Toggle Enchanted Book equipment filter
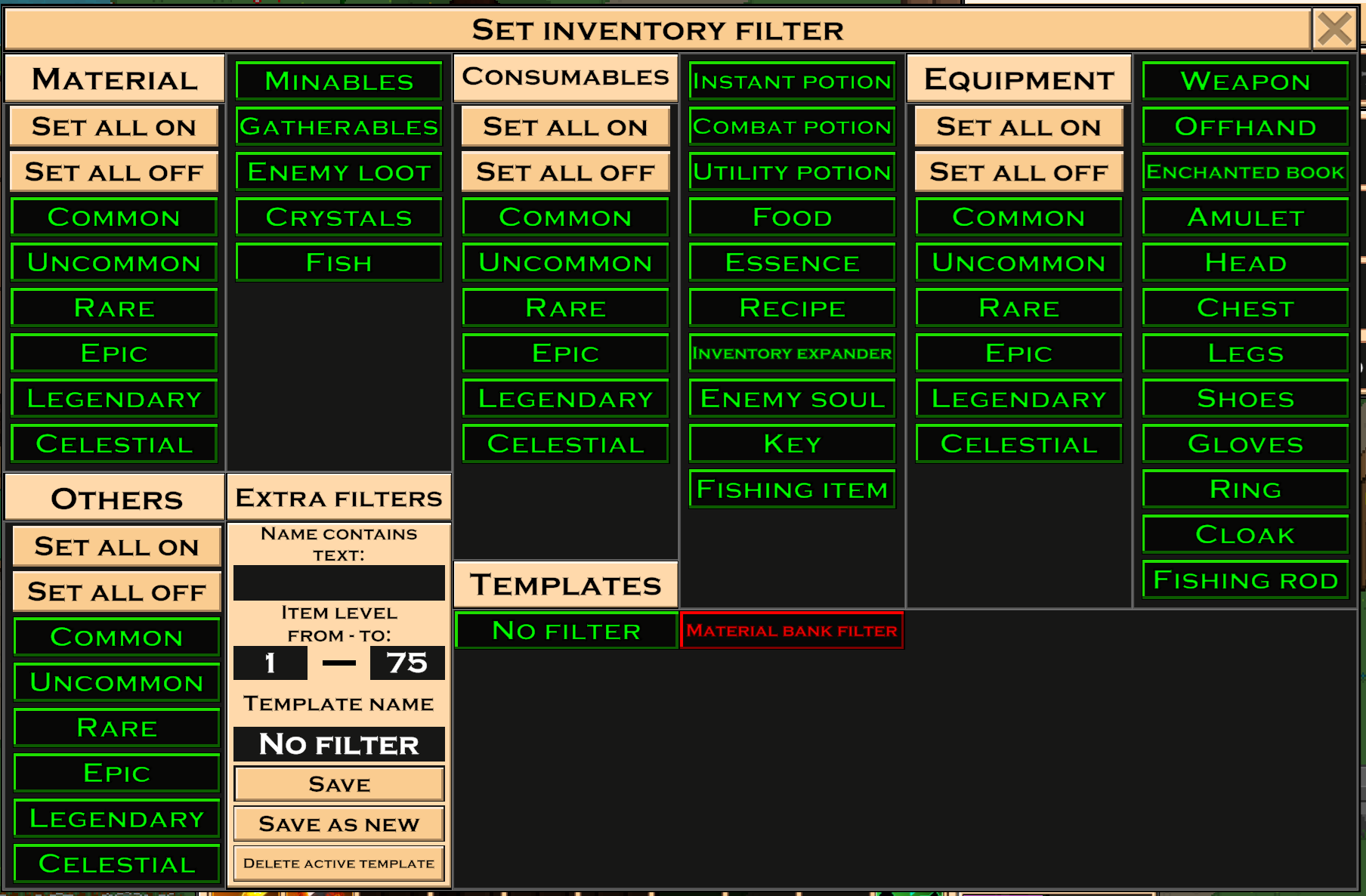 tap(1245, 172)
